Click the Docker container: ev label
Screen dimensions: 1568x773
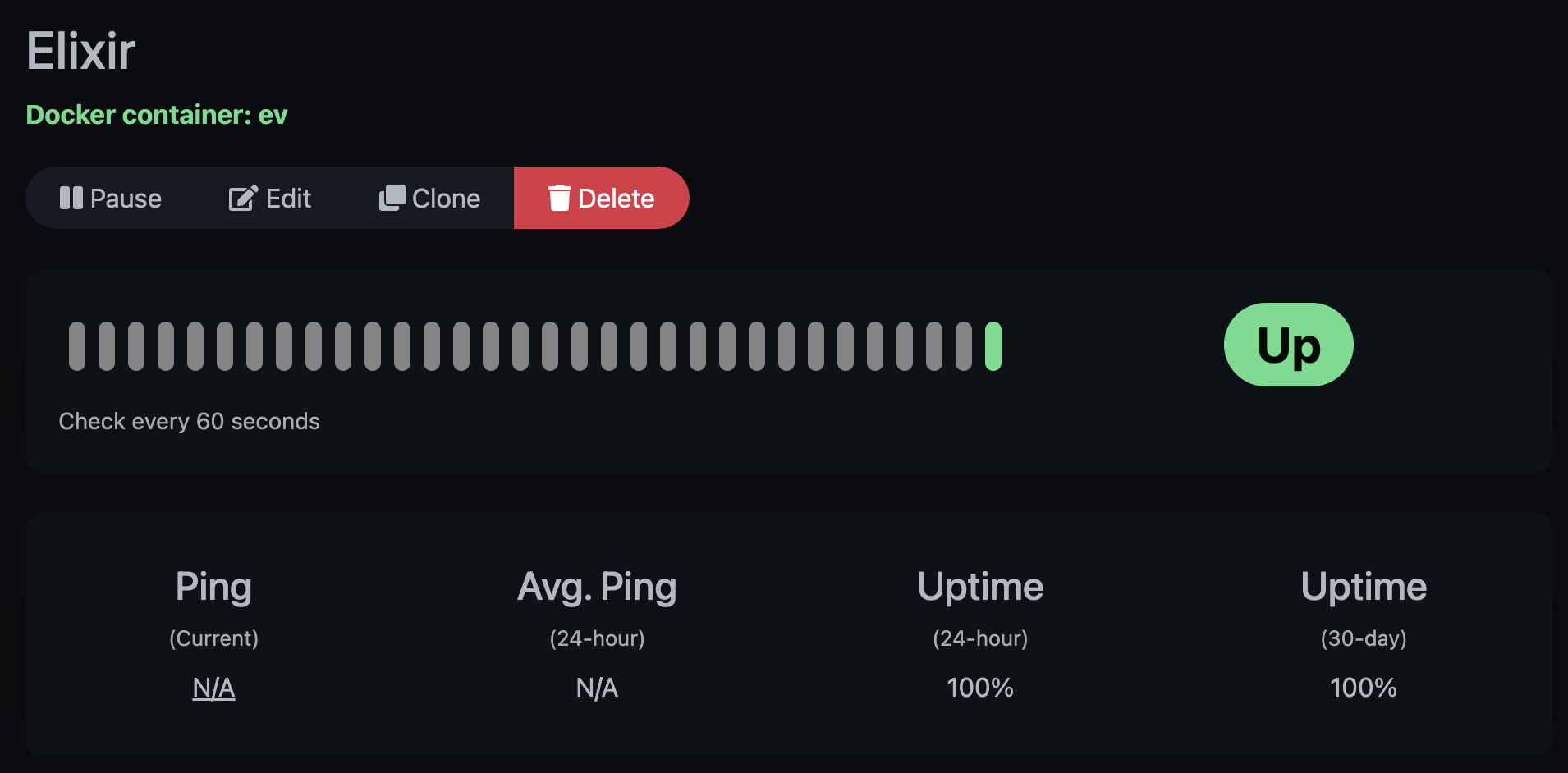coord(157,115)
